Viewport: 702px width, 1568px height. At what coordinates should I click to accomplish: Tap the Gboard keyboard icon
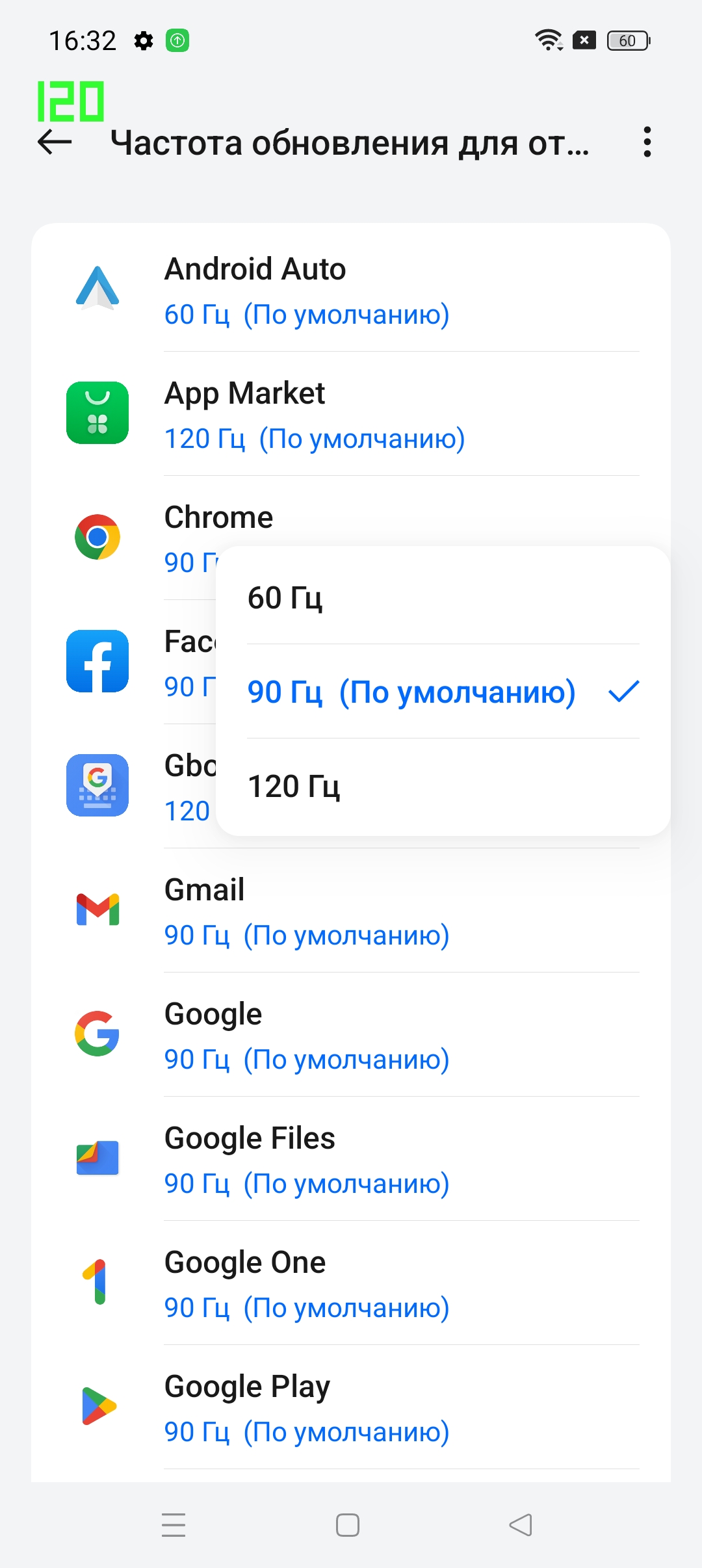pos(97,785)
